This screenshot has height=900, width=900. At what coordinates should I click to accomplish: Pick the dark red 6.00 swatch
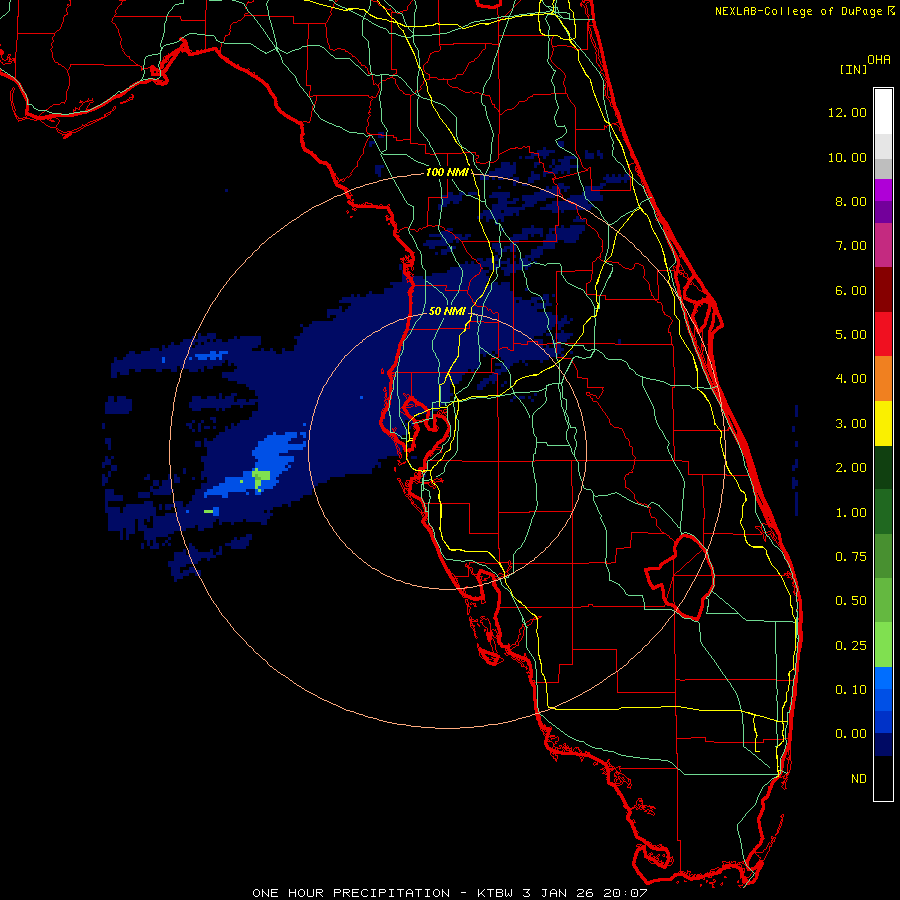tap(883, 290)
